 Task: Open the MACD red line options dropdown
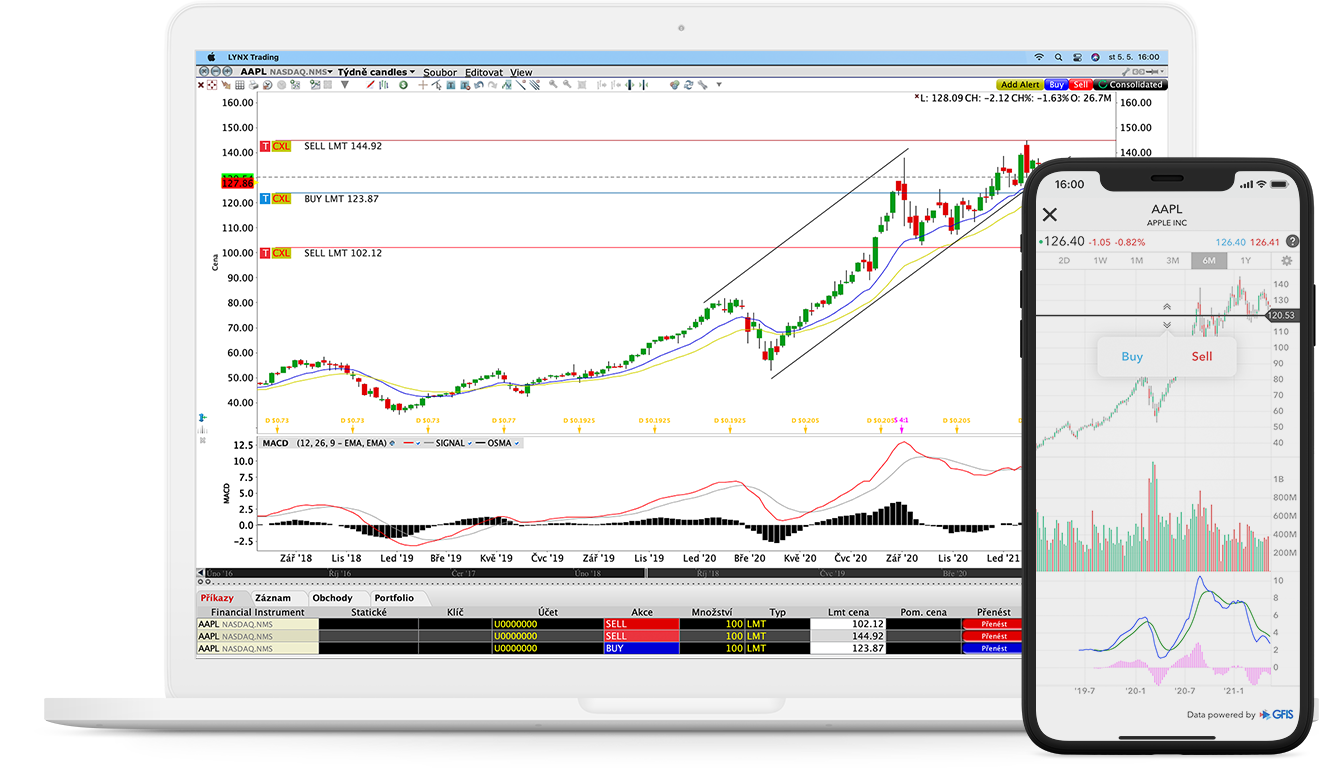tap(418, 442)
